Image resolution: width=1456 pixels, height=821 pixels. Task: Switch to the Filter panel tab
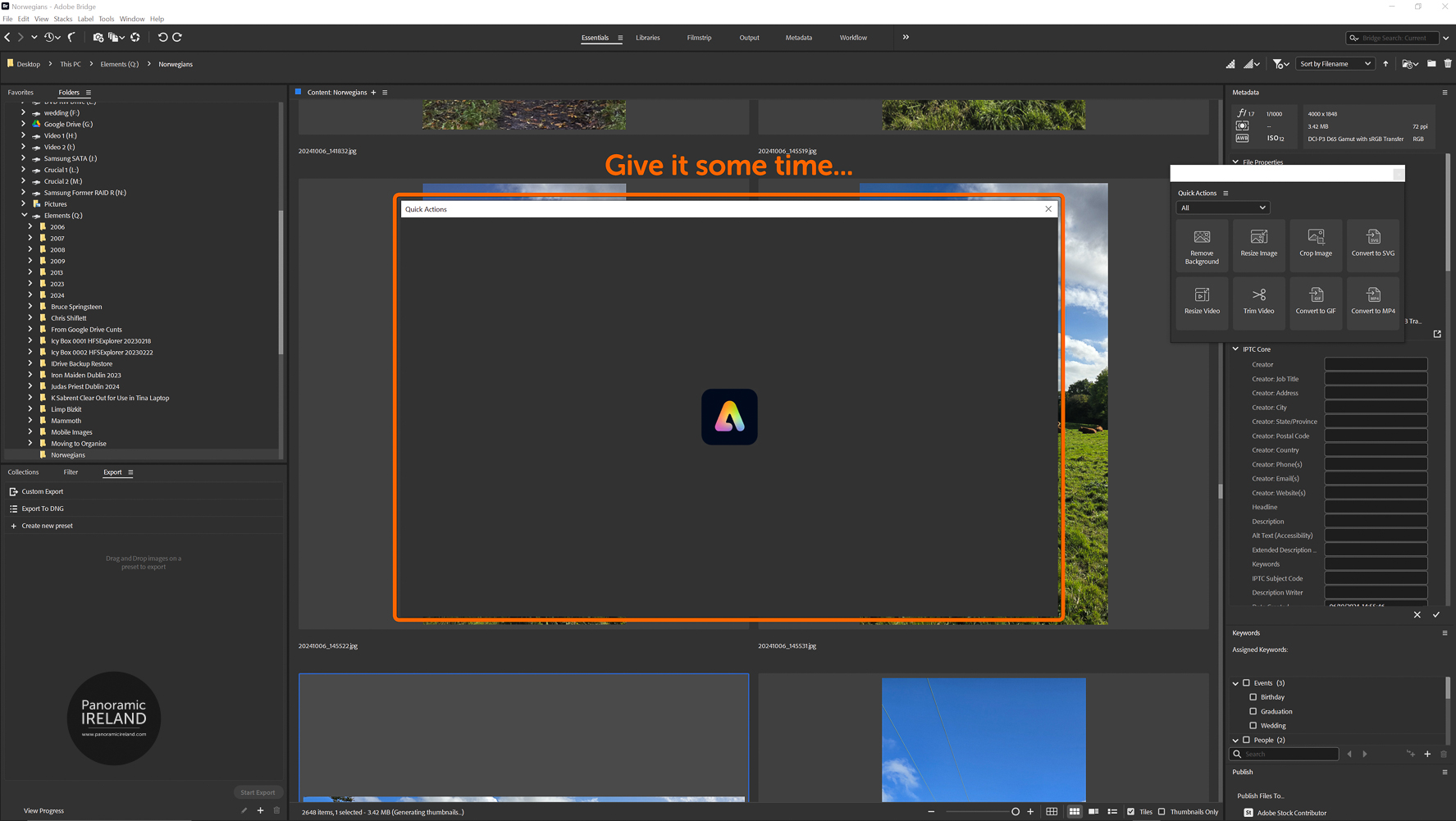pos(71,472)
